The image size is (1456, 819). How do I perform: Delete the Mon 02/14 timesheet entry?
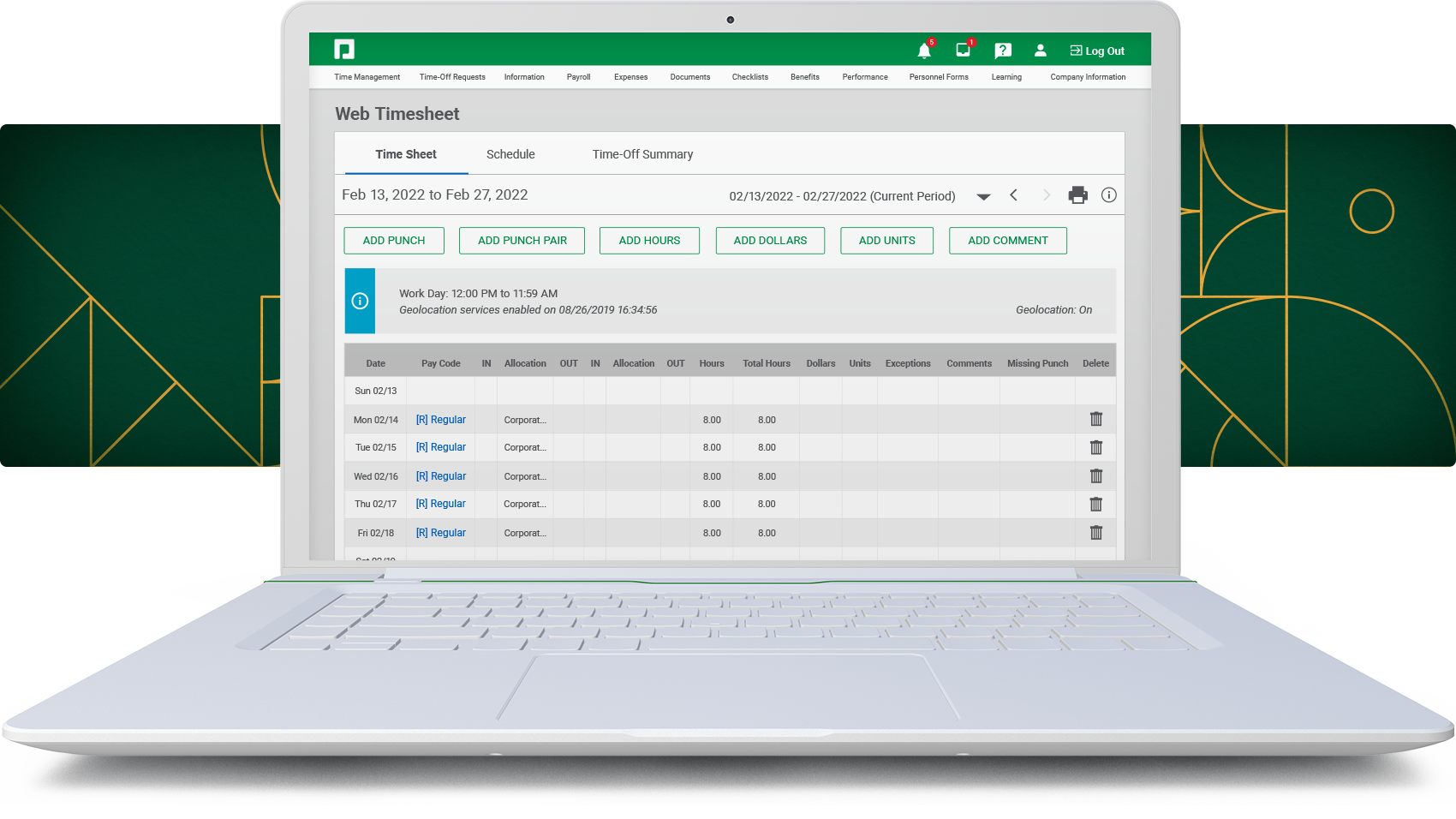click(x=1095, y=420)
